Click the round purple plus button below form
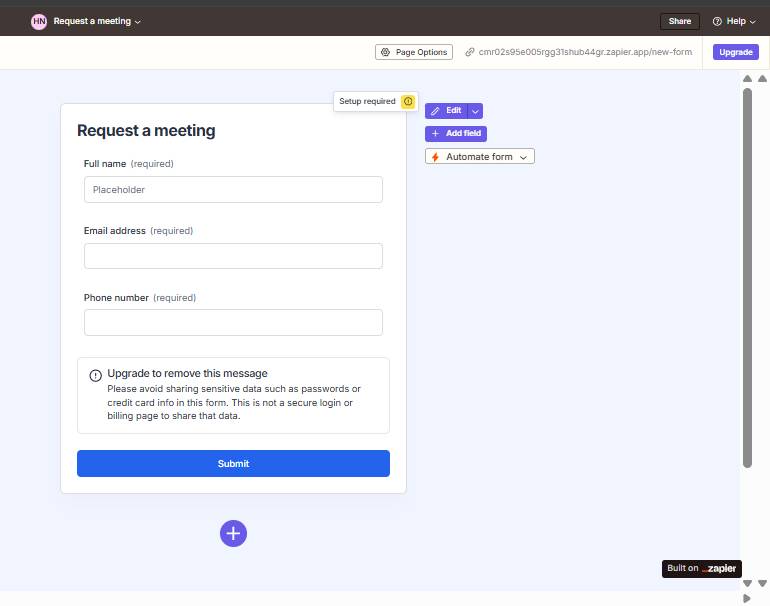Image resolution: width=770 pixels, height=606 pixels. (x=233, y=533)
